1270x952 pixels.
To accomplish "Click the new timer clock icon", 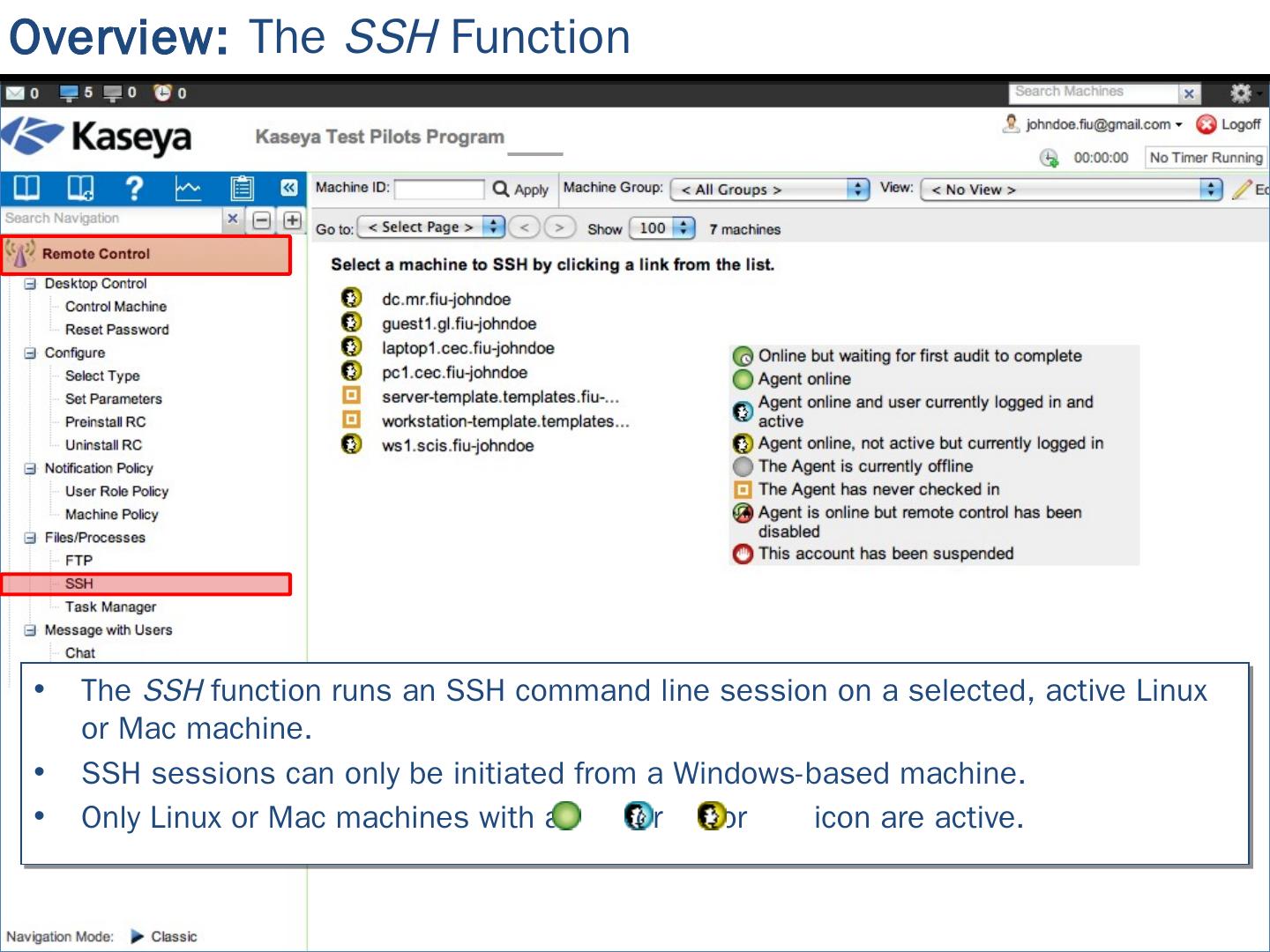I will 1049,158.
